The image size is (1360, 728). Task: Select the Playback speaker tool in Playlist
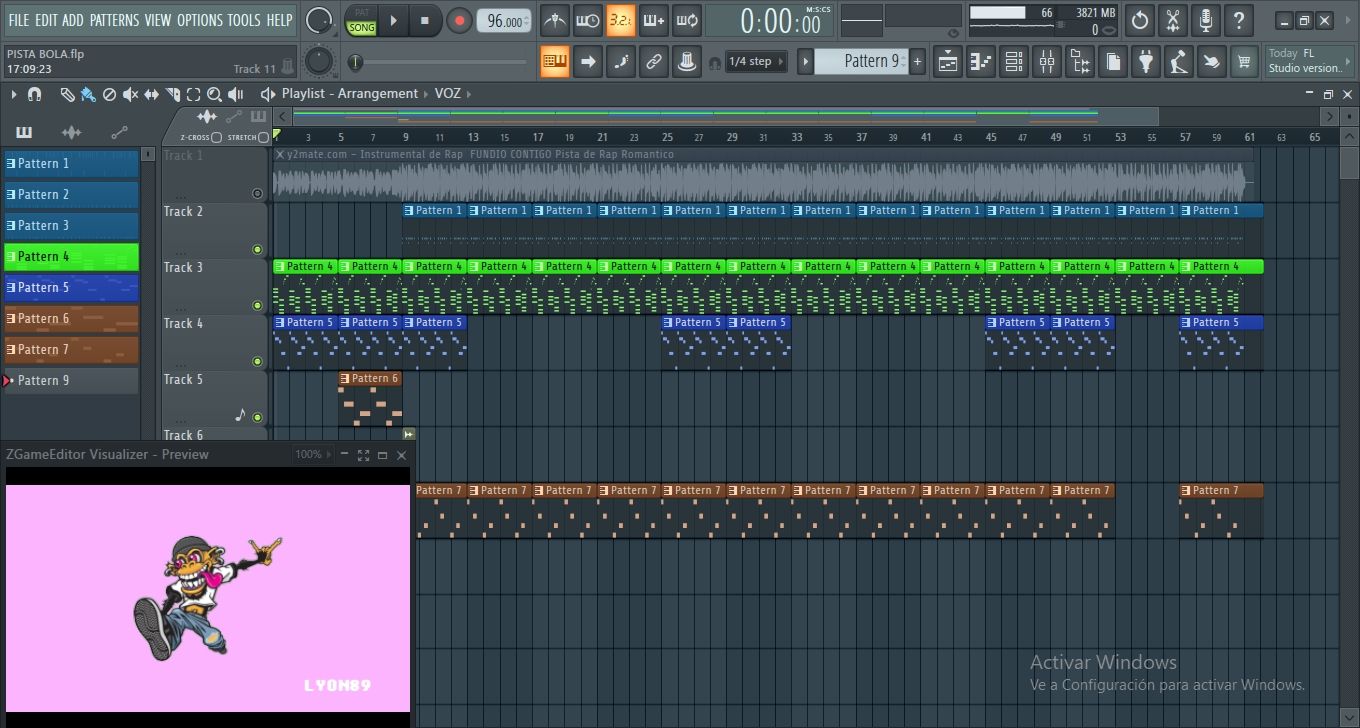pyautogui.click(x=236, y=94)
